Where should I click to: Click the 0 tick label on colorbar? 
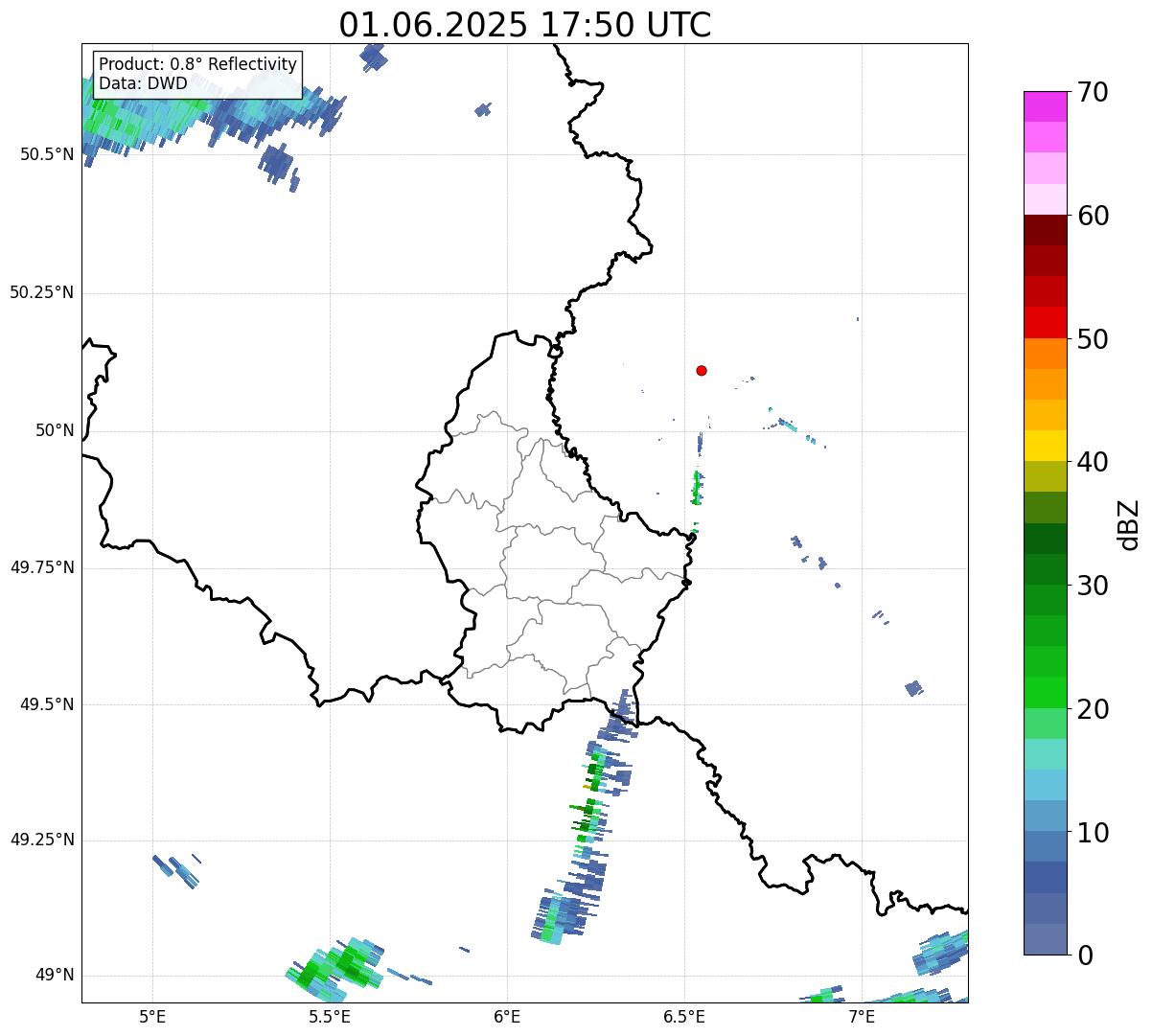click(1084, 955)
